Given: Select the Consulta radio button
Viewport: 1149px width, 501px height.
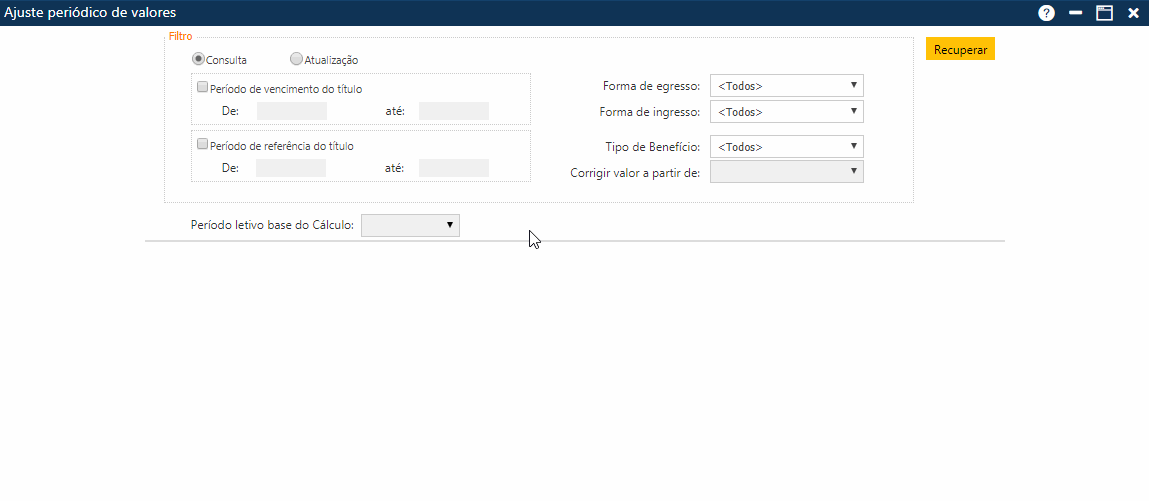Looking at the screenshot, I should [x=198, y=59].
